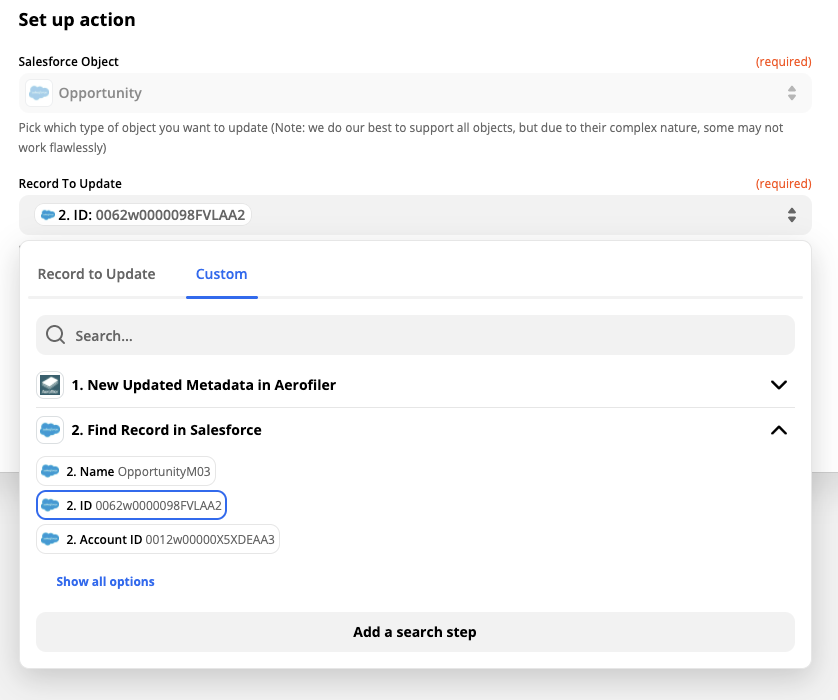Collapse the Find Record in Salesforce section
Viewport: 838px width, 700px height.
coord(779,430)
